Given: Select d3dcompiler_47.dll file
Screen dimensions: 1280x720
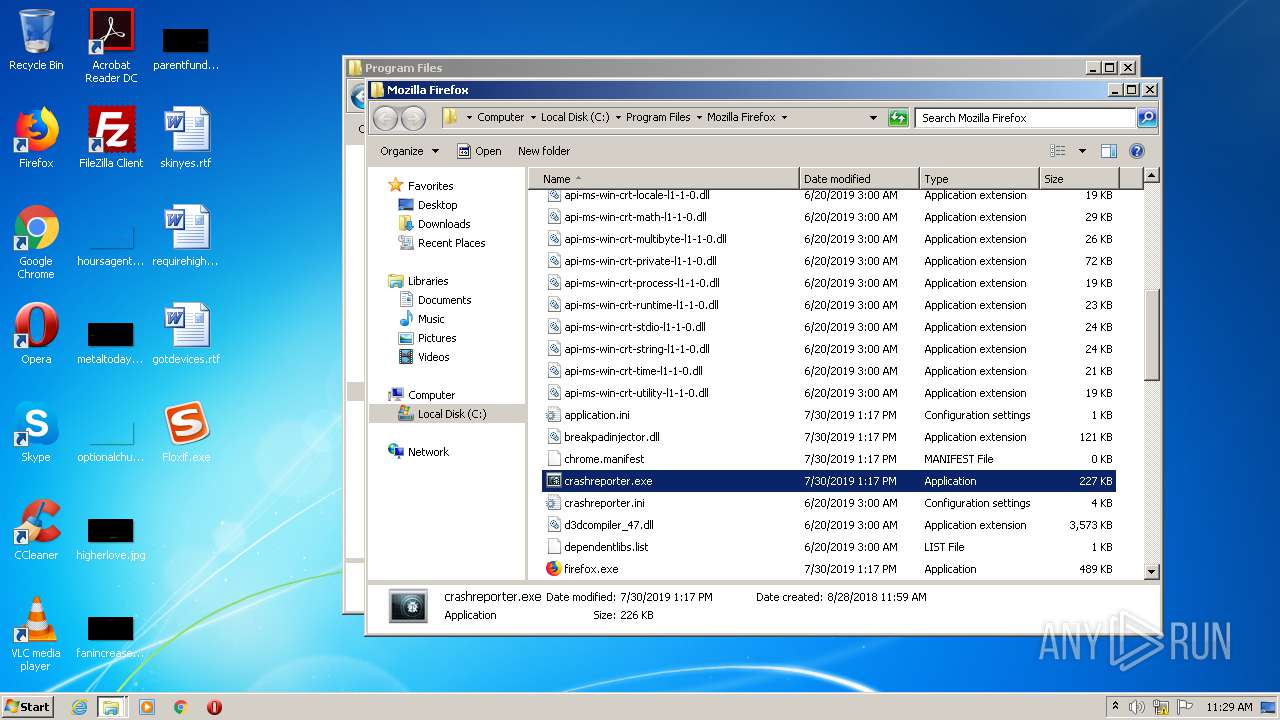Looking at the screenshot, I should click(x=829, y=525).
